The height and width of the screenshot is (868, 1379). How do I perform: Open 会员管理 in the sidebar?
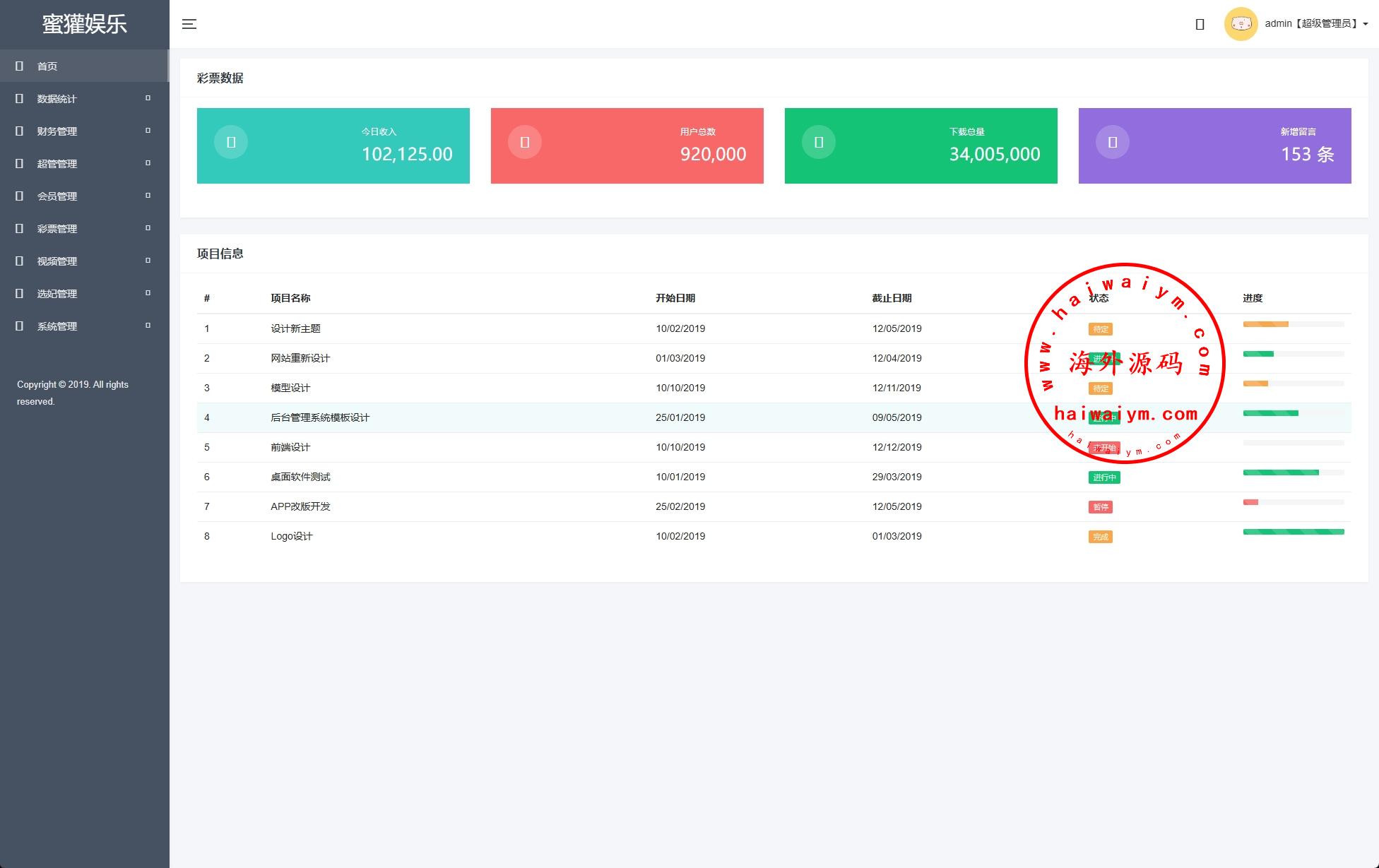[57, 196]
